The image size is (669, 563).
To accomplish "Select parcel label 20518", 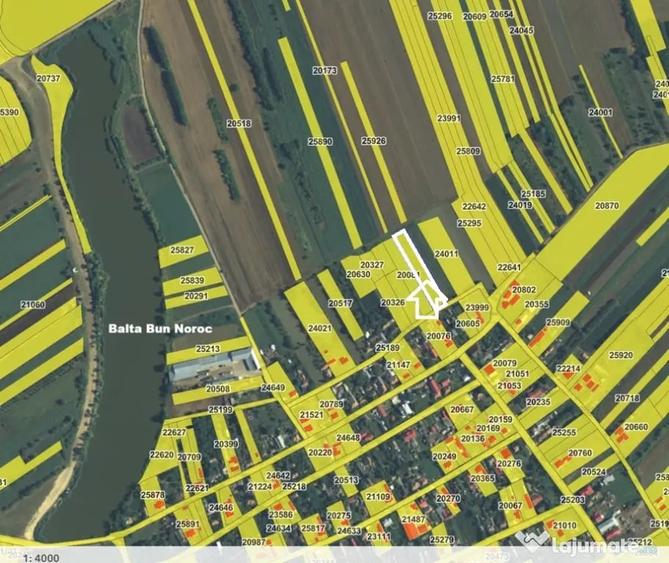I will click(239, 123).
